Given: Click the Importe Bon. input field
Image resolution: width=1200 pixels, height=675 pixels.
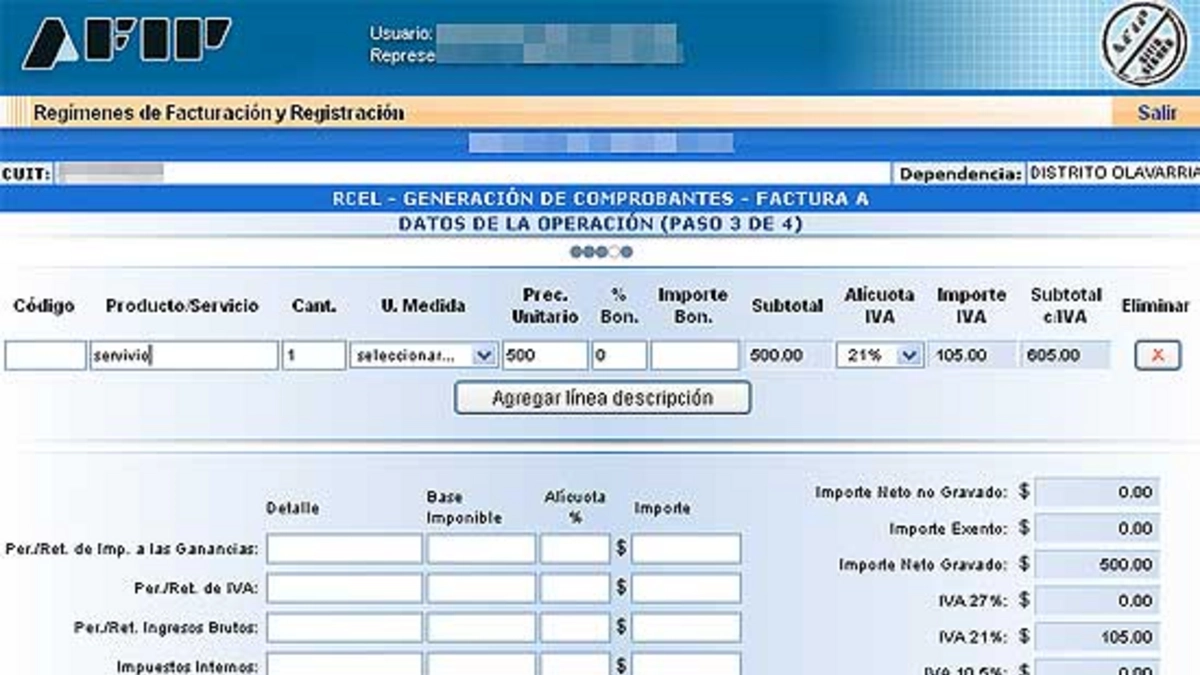Looking at the screenshot, I should 695,355.
